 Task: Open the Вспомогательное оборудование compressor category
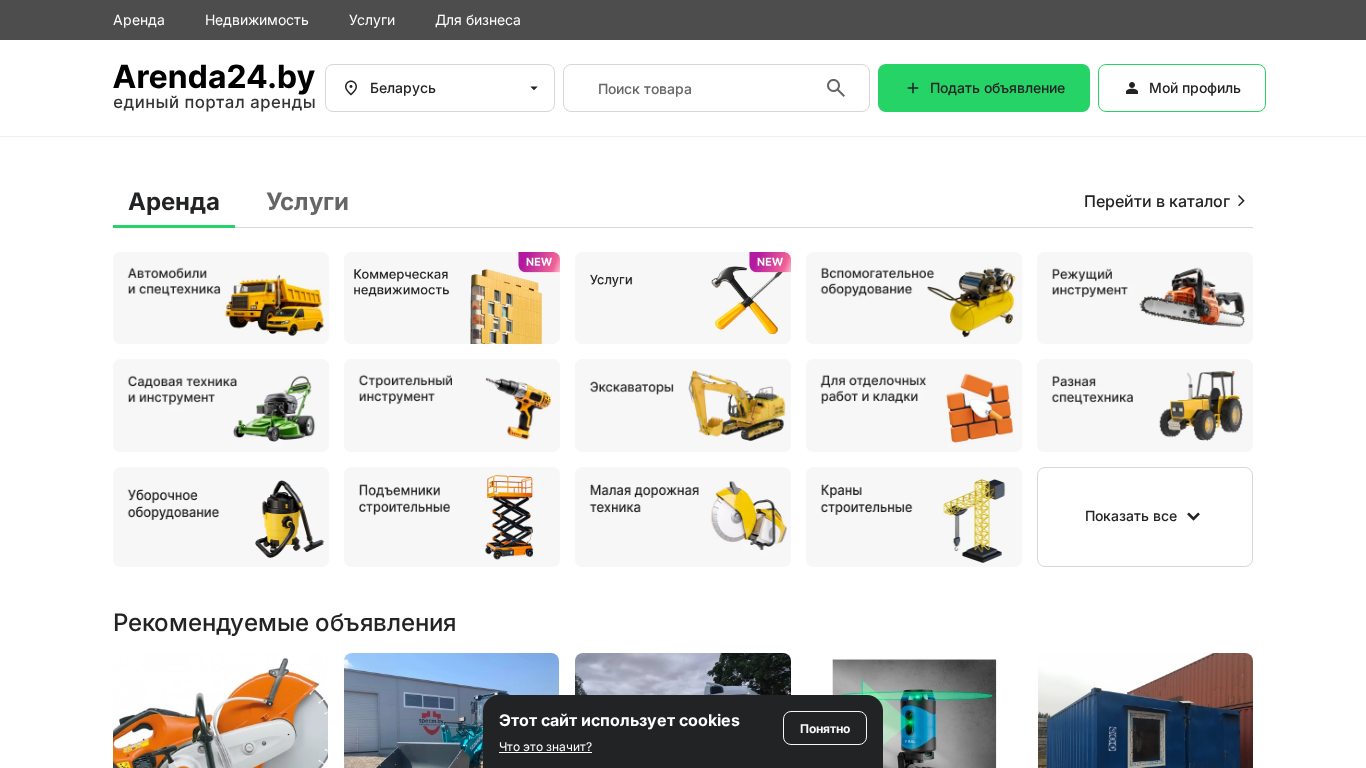click(914, 298)
